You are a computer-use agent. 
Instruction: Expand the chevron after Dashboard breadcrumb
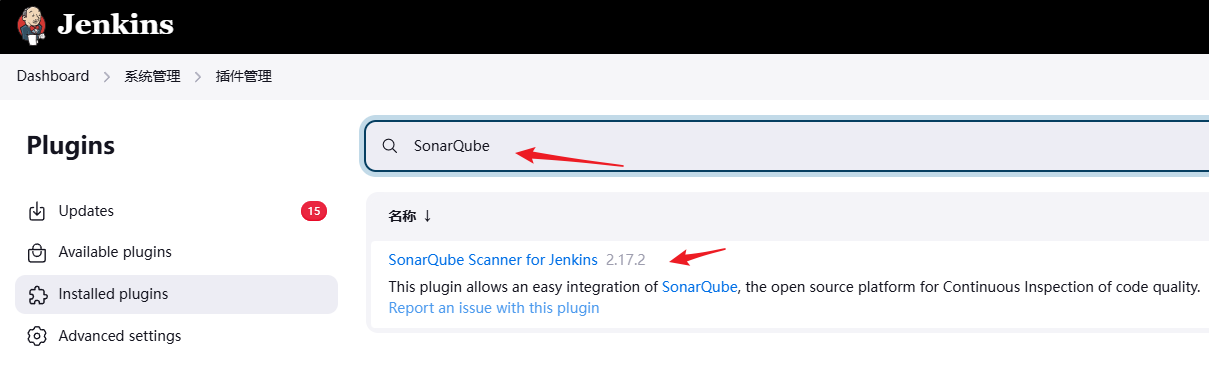pos(107,76)
